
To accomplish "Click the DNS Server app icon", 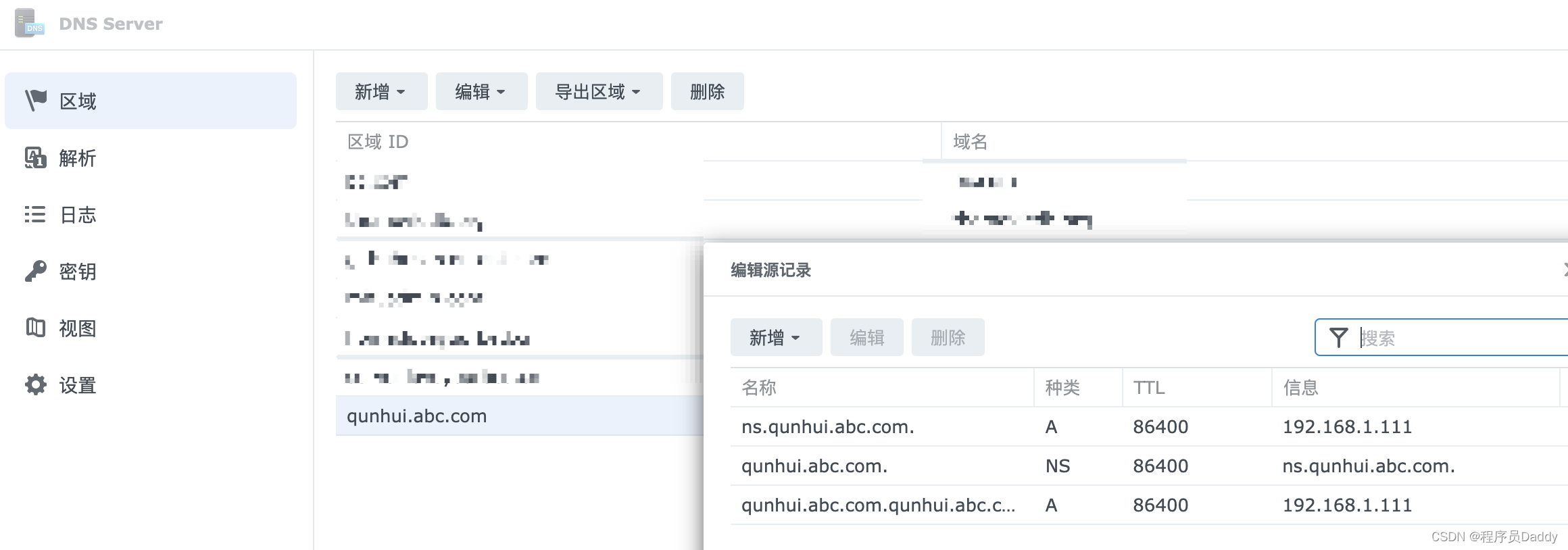I will pos(29,23).
